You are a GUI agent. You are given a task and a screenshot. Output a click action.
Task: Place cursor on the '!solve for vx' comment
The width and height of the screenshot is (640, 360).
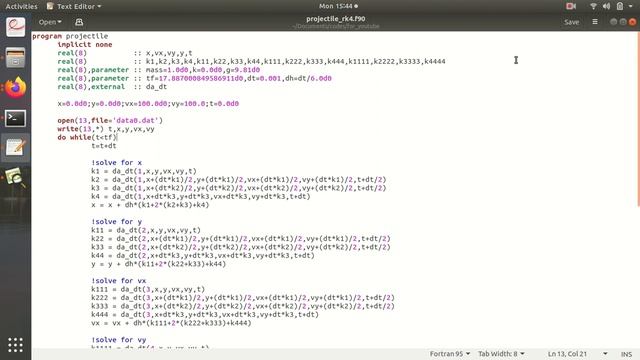(118, 281)
